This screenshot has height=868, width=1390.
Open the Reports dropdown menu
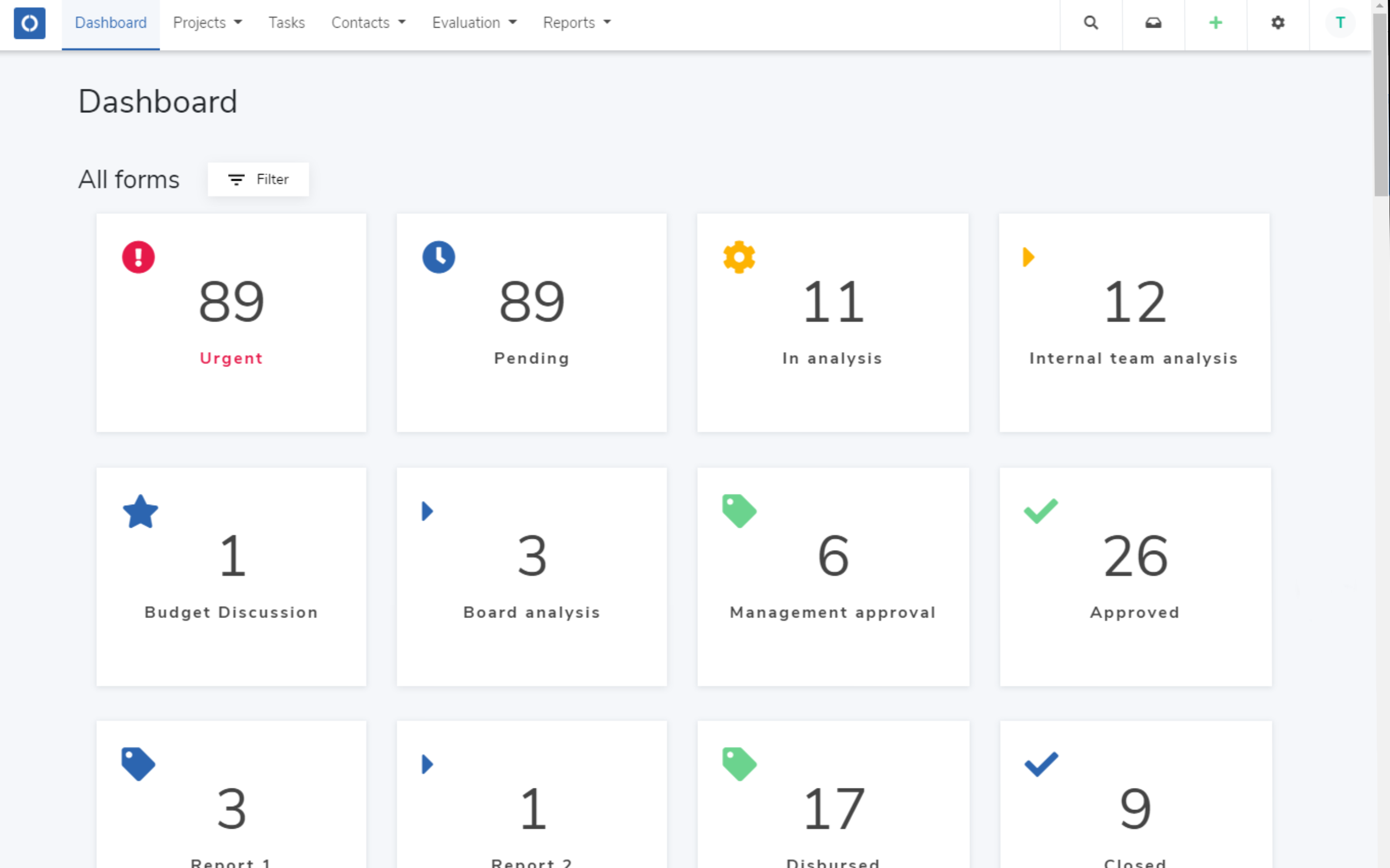pos(577,23)
